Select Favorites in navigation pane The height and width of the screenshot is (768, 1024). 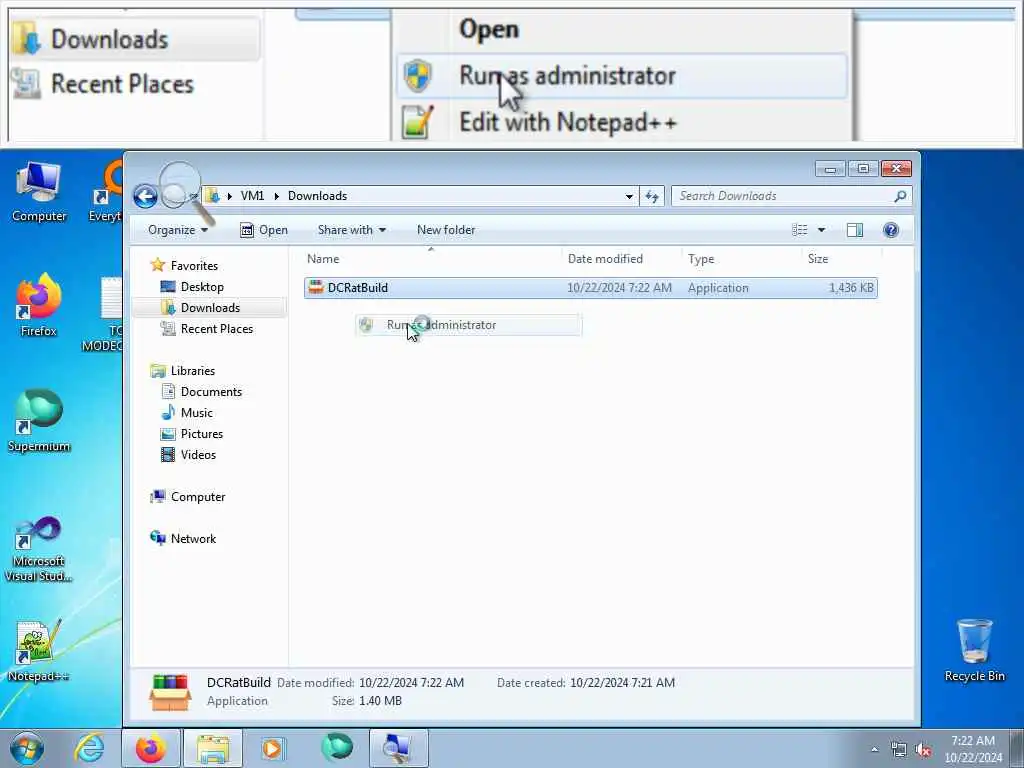(x=194, y=266)
